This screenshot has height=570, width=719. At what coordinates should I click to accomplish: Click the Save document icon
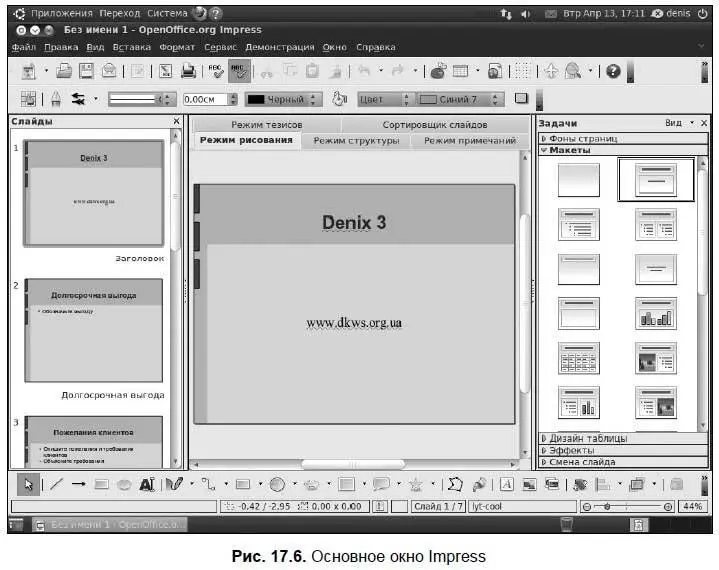(87, 71)
